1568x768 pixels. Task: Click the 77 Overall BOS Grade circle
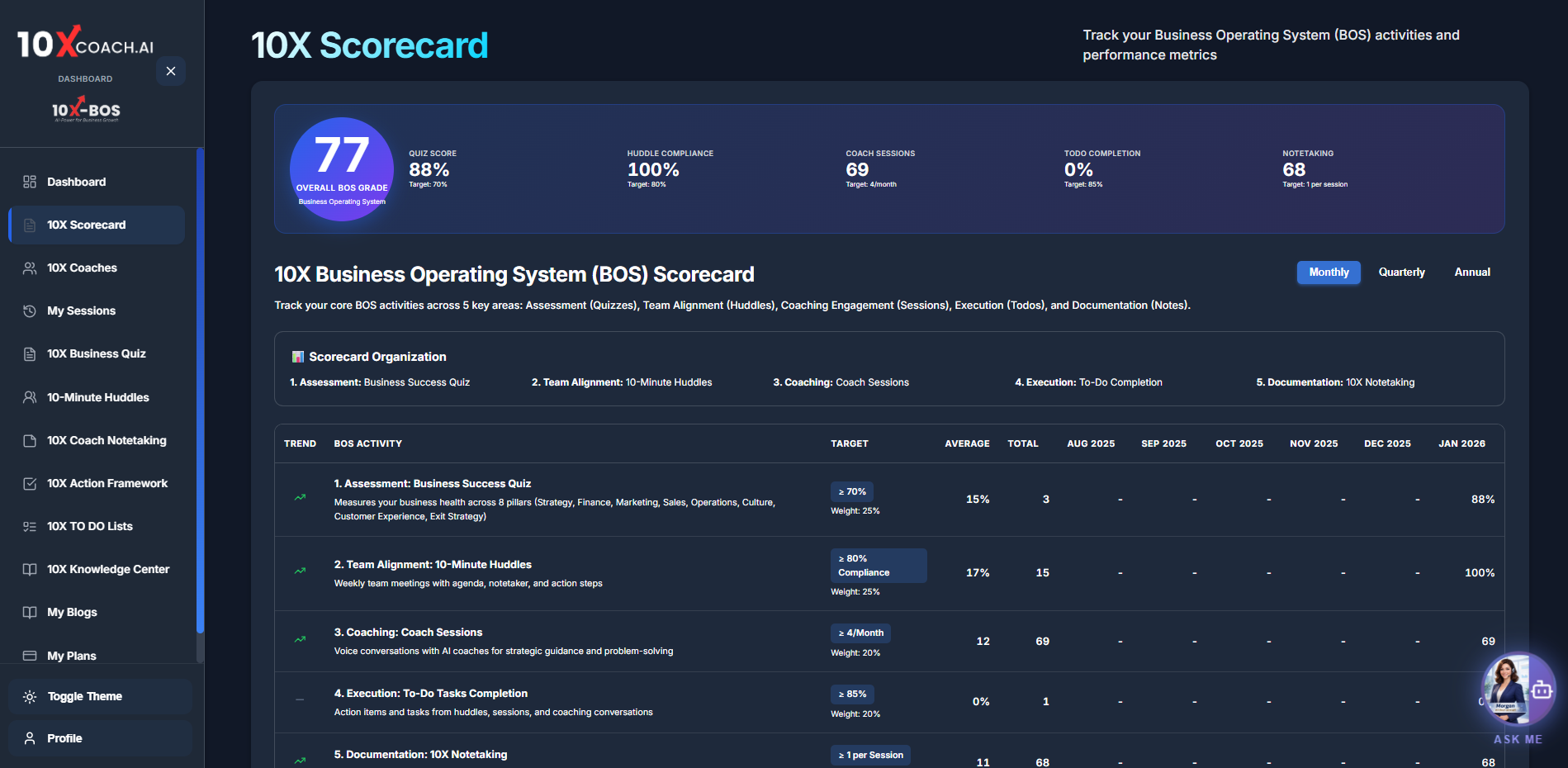342,169
